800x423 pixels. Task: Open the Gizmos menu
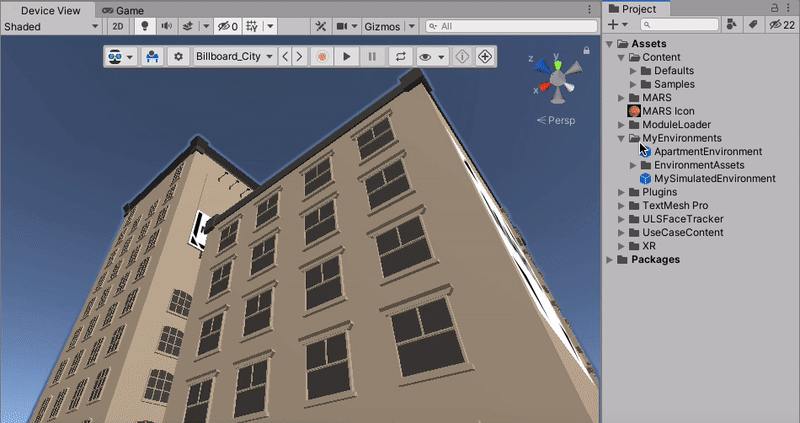click(x=387, y=26)
